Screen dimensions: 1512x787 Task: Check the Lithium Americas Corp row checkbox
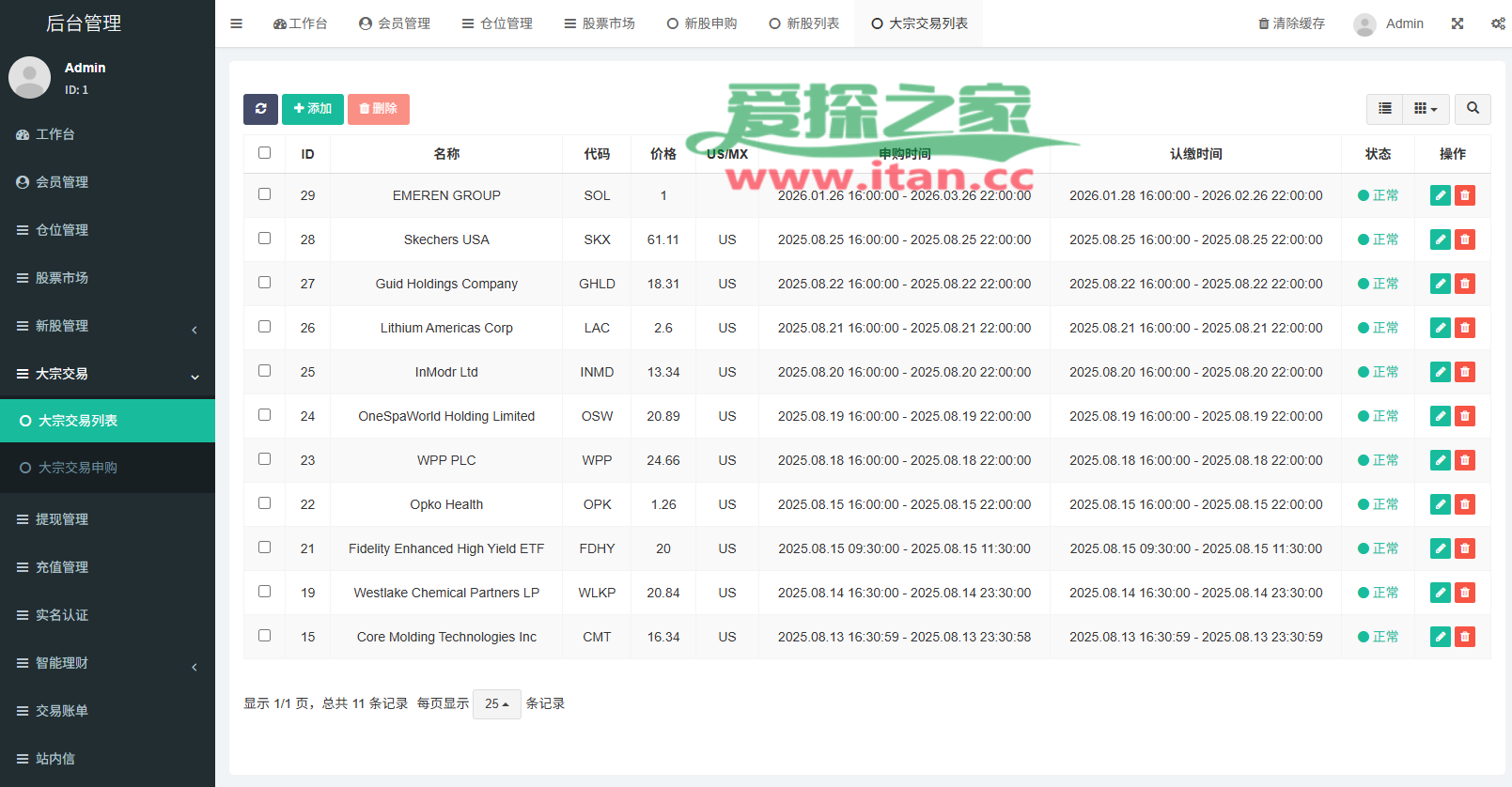click(265, 327)
